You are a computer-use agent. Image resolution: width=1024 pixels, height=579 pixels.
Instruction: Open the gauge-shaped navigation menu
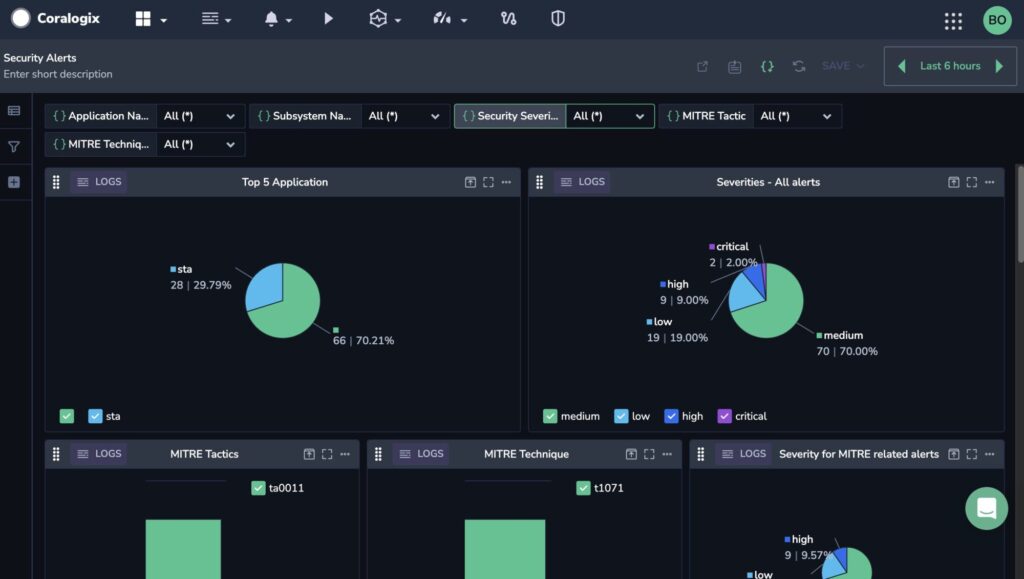click(x=449, y=19)
